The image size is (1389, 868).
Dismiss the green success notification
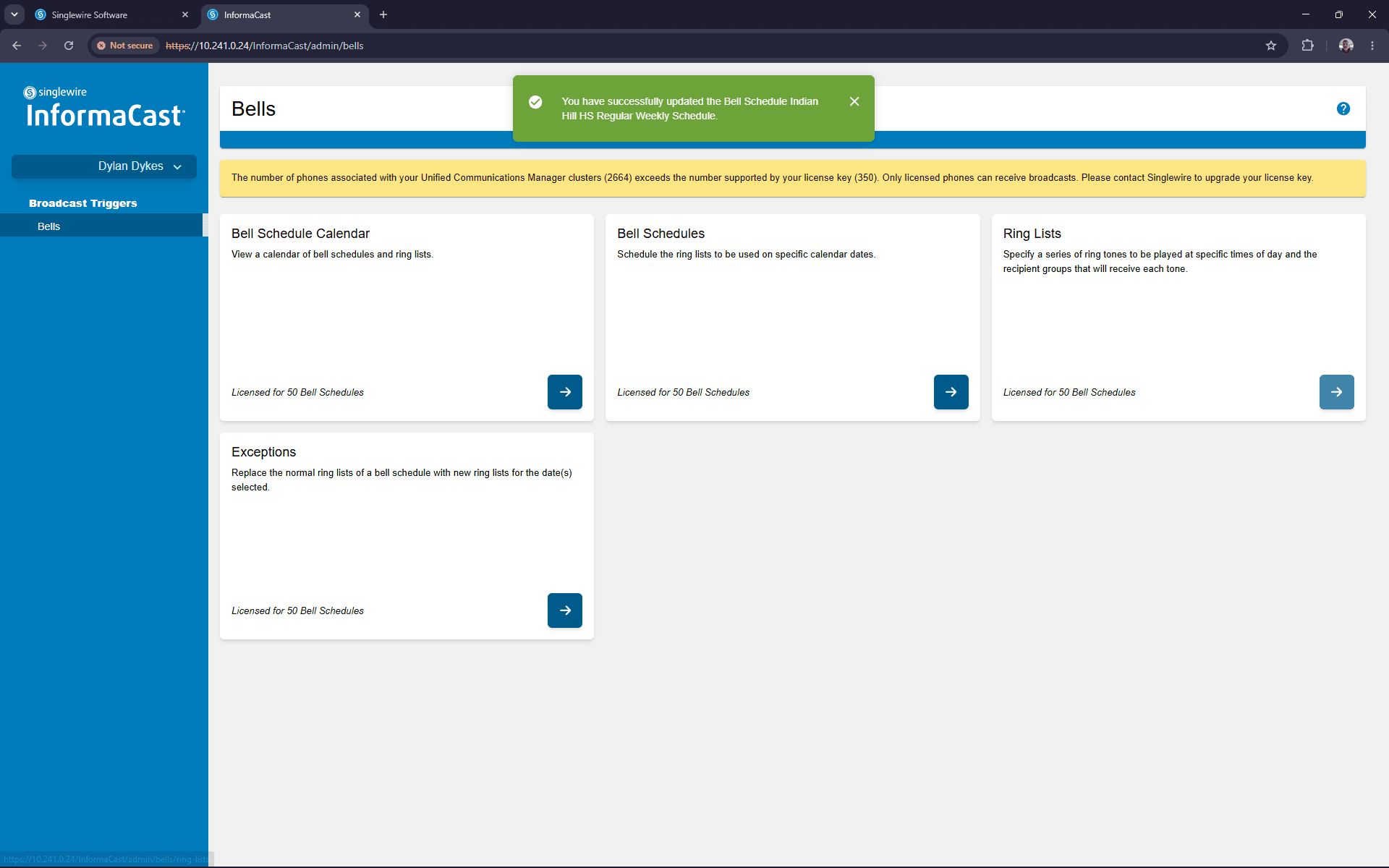pyautogui.click(x=854, y=101)
